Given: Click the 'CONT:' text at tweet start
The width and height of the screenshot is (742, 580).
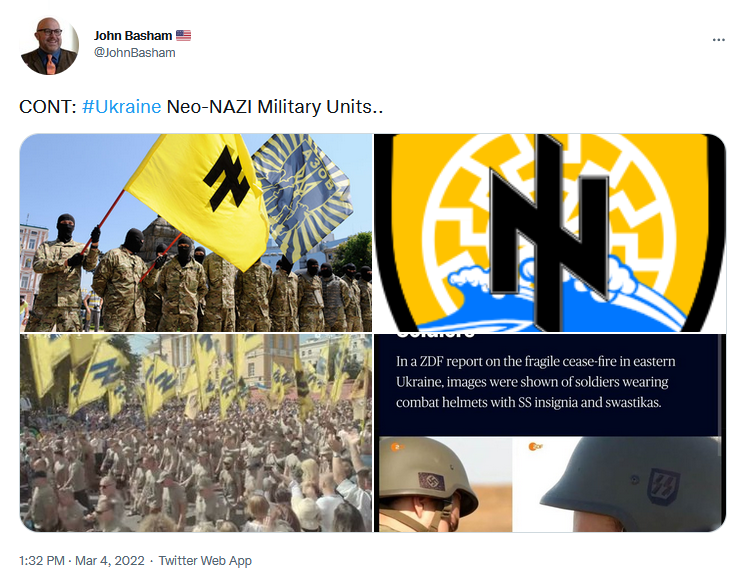Looking at the screenshot, I should (48, 107).
